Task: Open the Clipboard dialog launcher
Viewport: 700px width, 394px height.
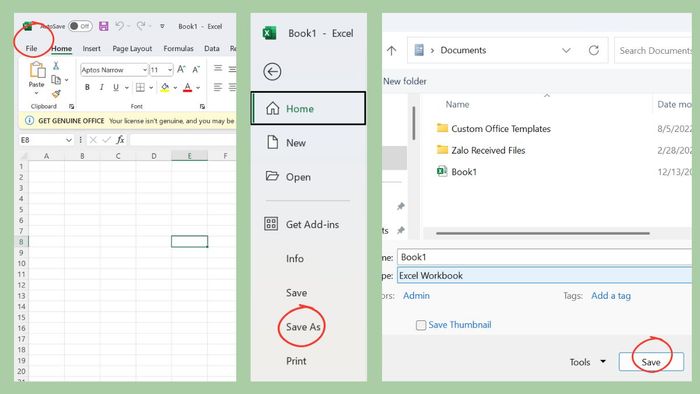Action: click(x=71, y=106)
